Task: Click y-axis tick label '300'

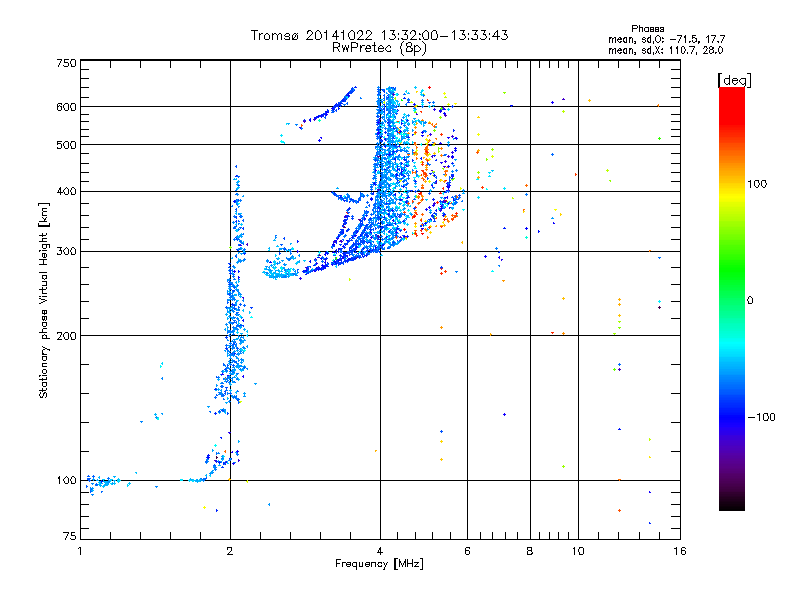Action: click(x=66, y=252)
